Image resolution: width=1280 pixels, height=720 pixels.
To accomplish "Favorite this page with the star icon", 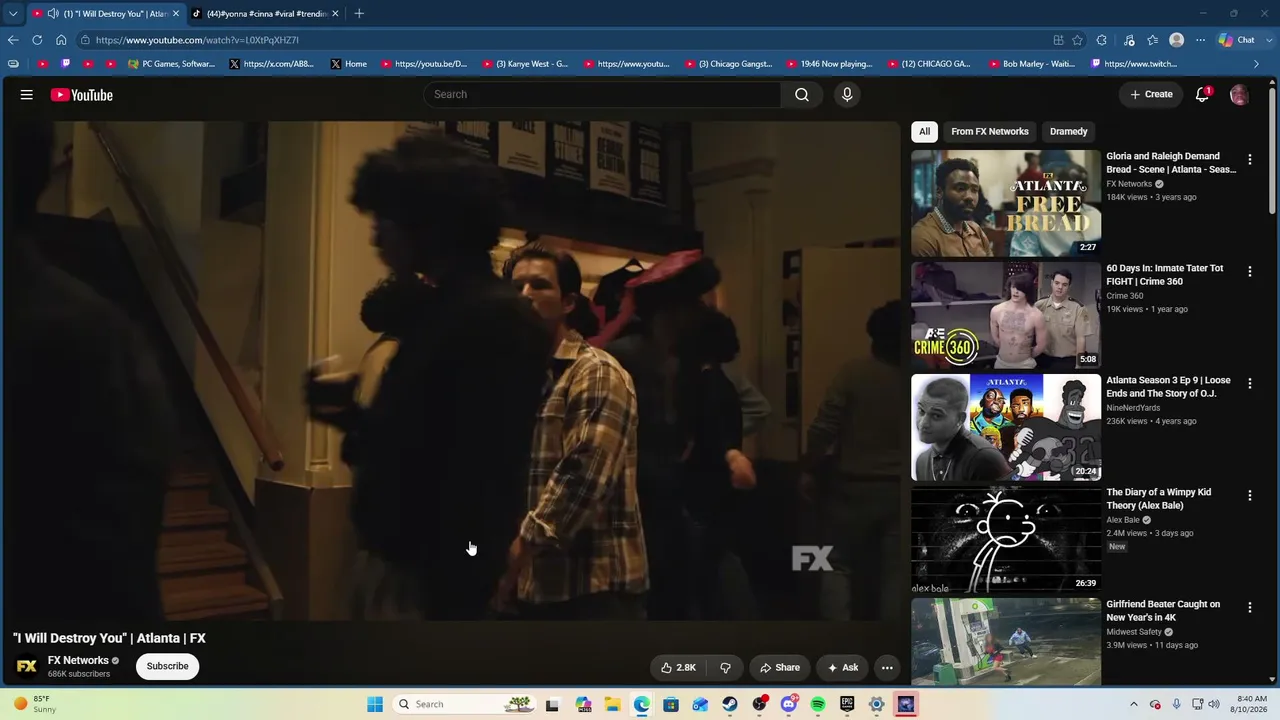I will (x=1077, y=40).
